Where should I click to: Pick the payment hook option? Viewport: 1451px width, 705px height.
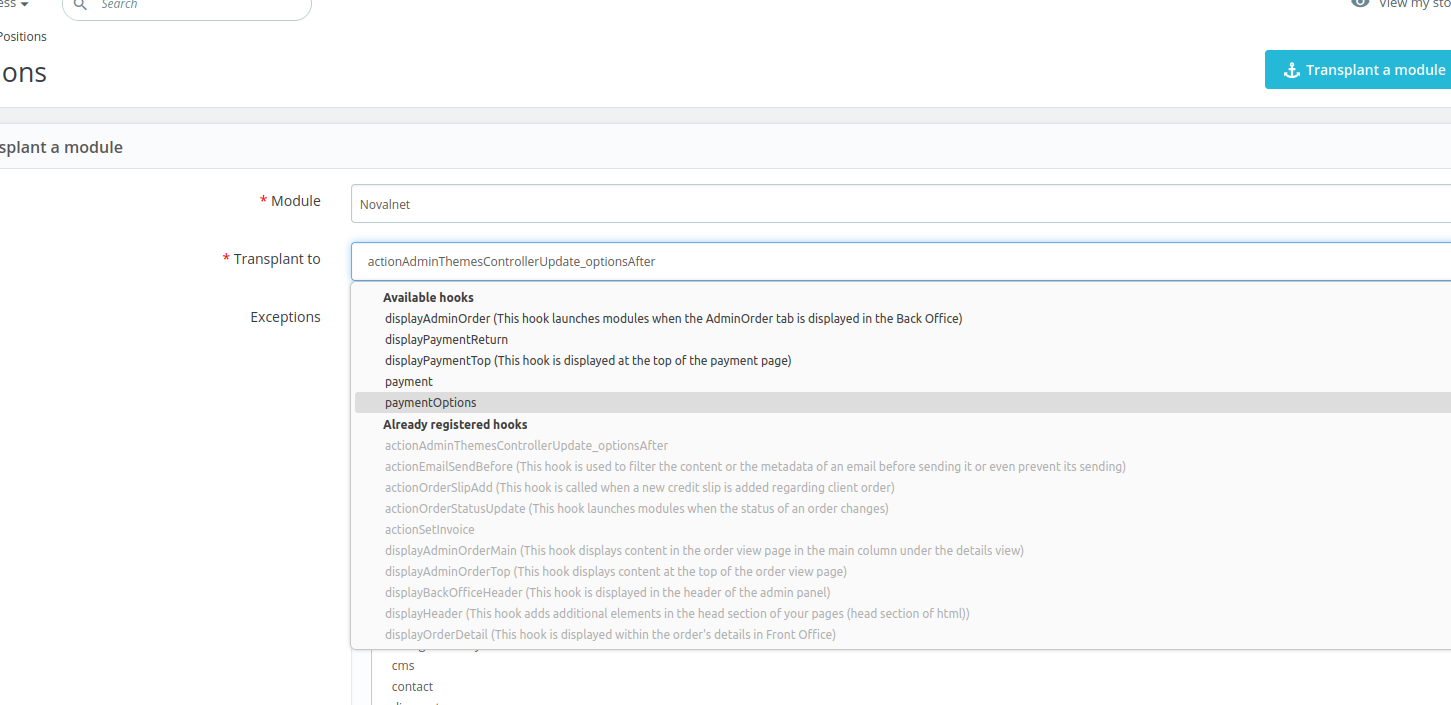[902, 381]
